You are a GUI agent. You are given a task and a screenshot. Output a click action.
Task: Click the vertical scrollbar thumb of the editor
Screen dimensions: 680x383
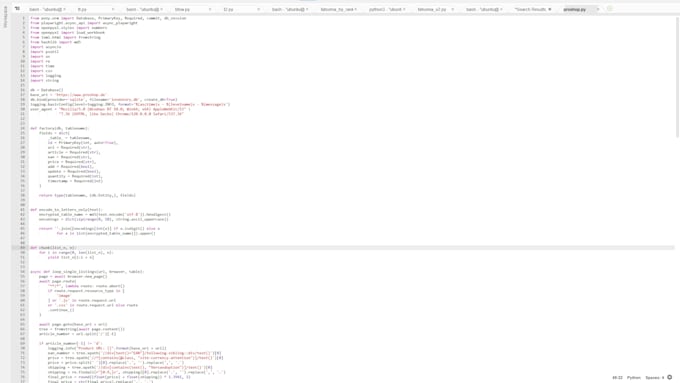[677, 77]
